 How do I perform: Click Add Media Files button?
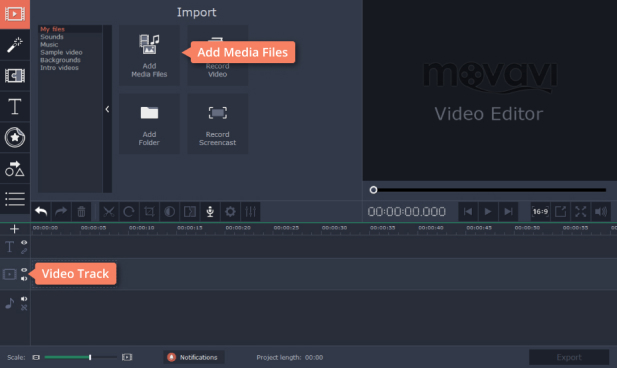[x=149, y=55]
